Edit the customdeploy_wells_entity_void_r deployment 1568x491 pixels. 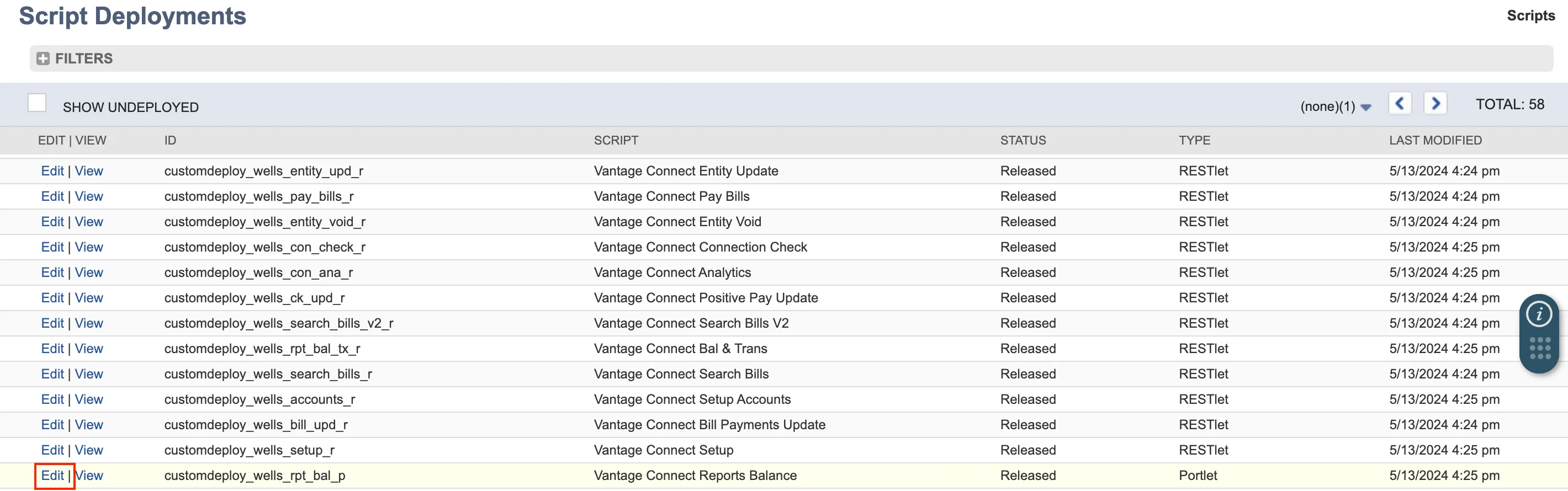(52, 222)
